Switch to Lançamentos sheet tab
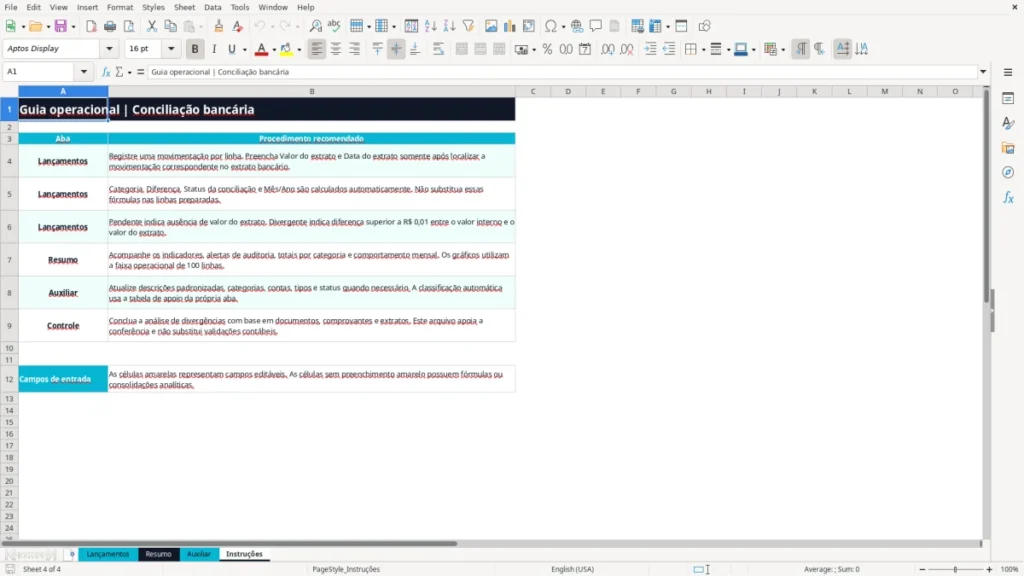 pyautogui.click(x=108, y=554)
